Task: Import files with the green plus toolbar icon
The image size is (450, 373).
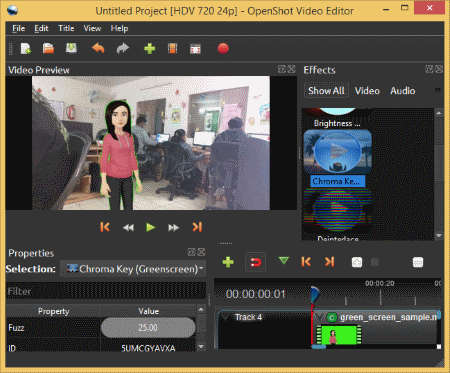Action: click(150, 49)
